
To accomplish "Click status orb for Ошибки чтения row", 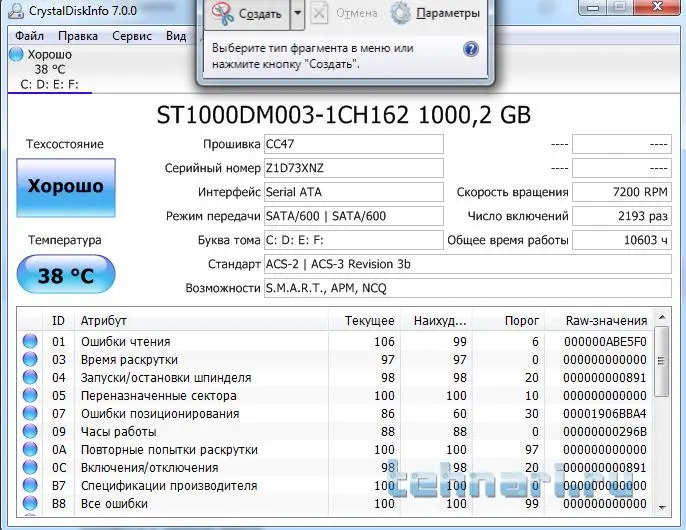I will point(30,341).
